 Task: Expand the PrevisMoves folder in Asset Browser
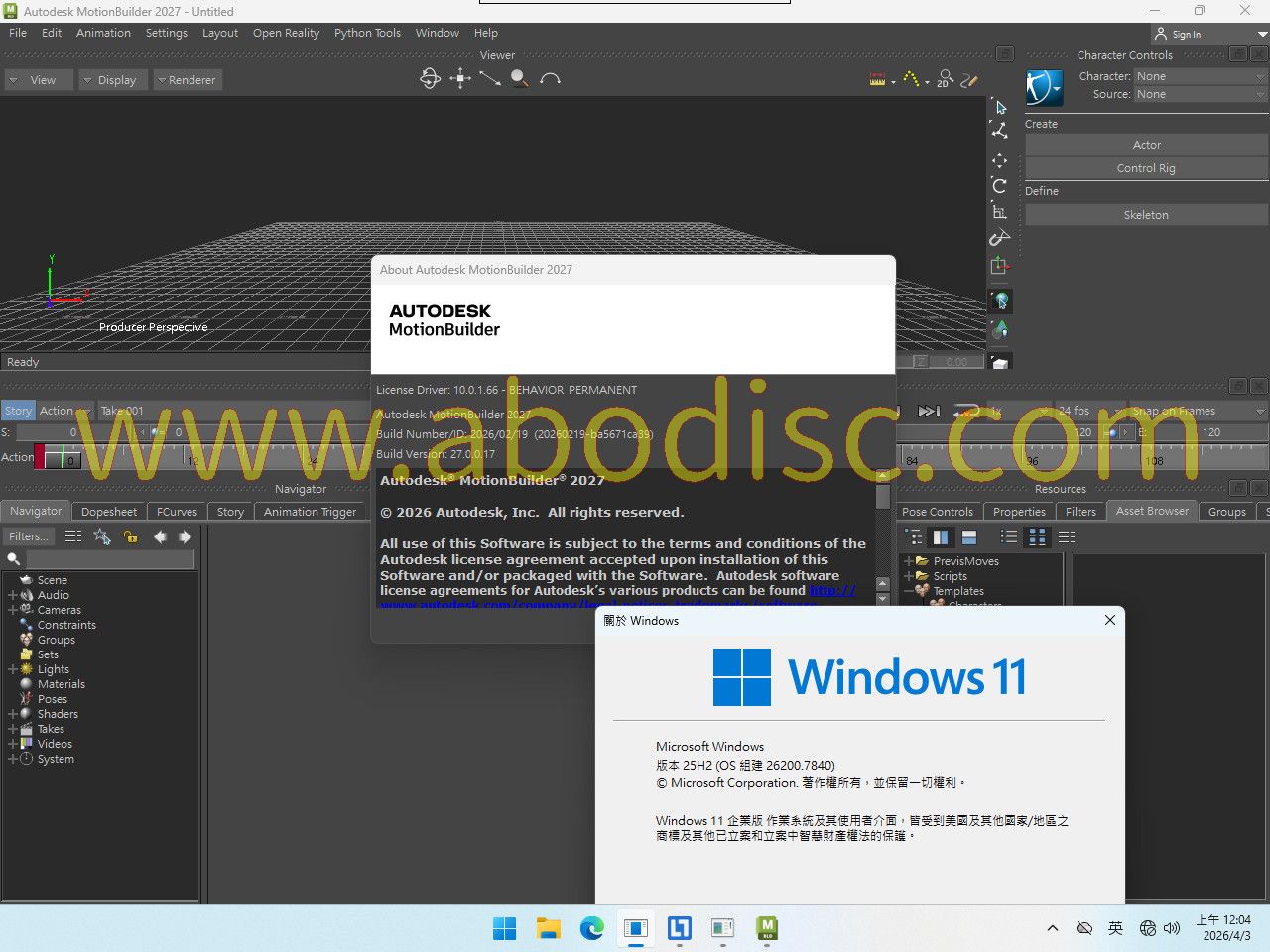tap(908, 561)
